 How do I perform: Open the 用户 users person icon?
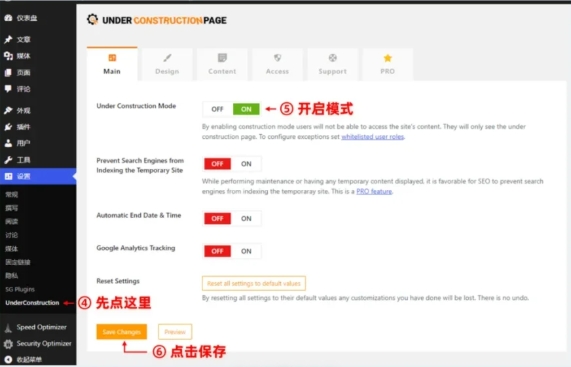[8, 143]
